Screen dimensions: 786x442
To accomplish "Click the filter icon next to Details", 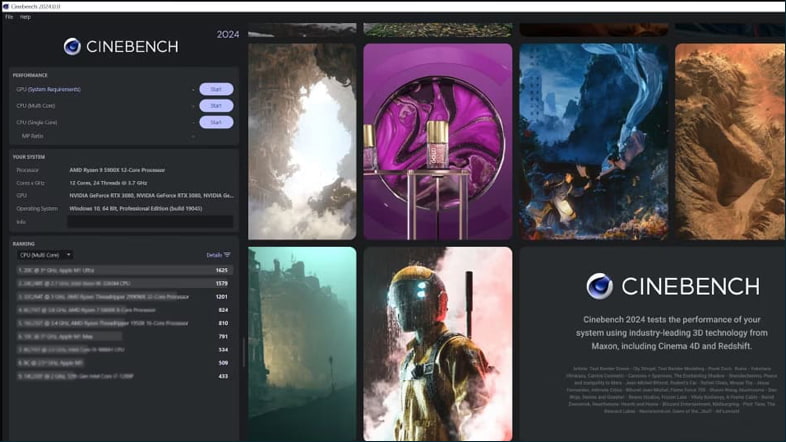I will (227, 255).
